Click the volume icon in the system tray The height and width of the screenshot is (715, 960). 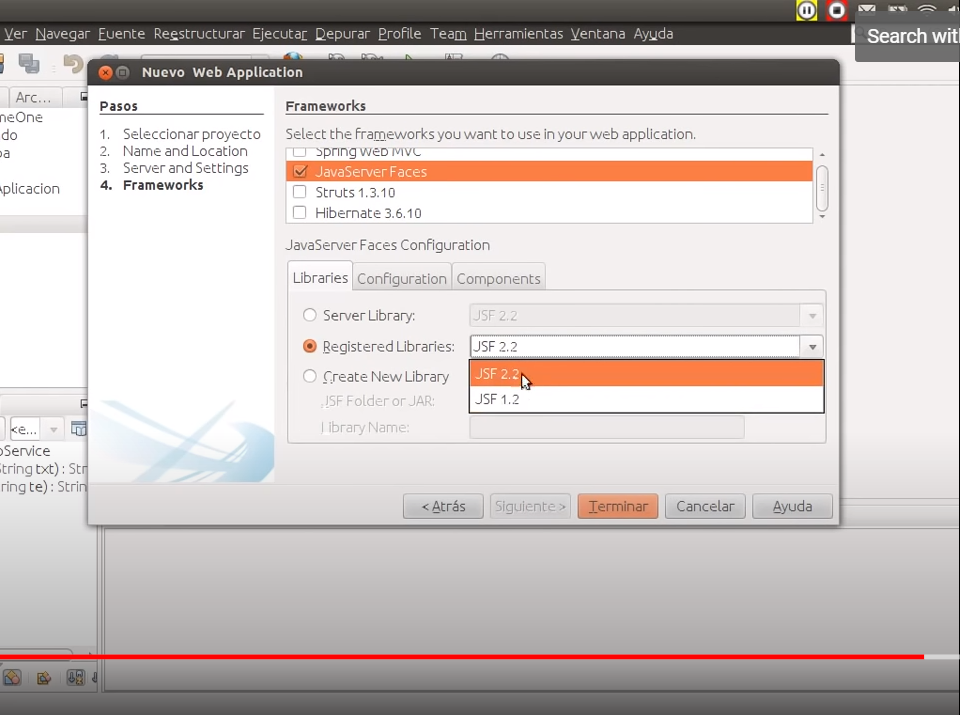pyautogui.click(x=953, y=9)
